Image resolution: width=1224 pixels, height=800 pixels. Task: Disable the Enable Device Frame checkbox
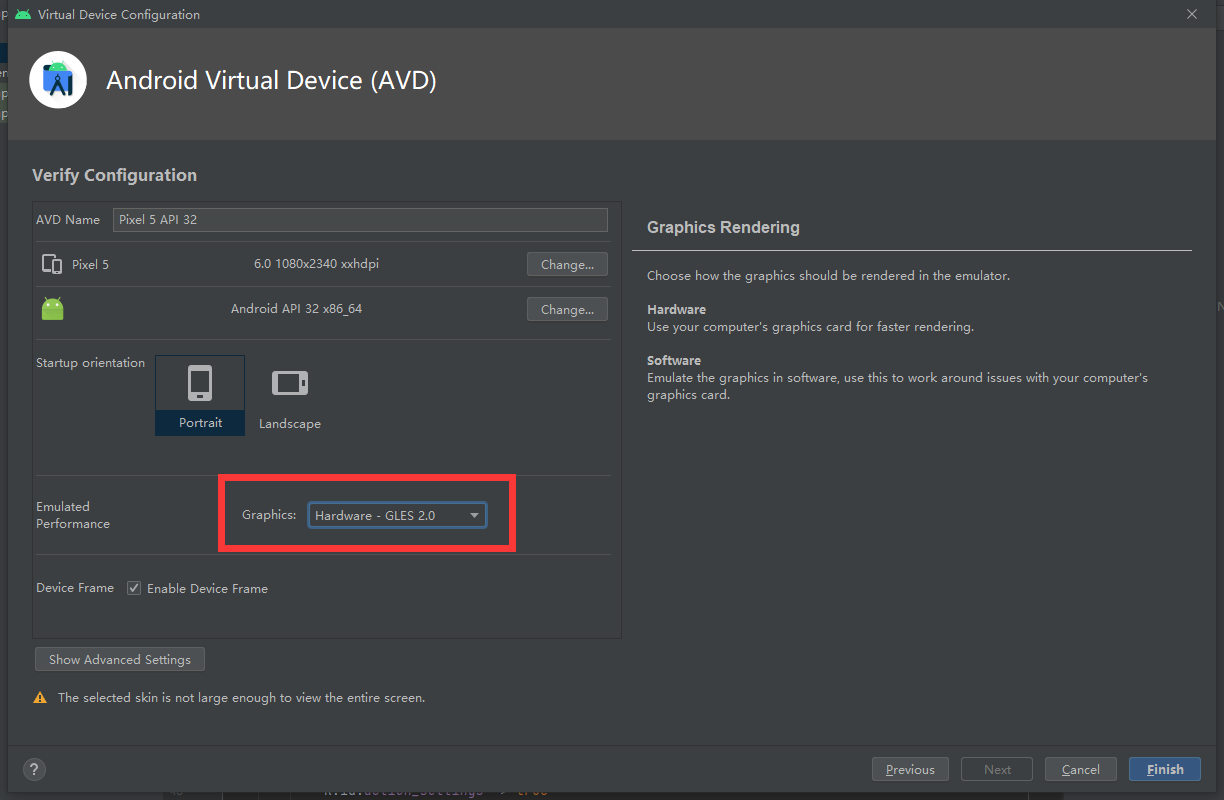click(x=134, y=589)
